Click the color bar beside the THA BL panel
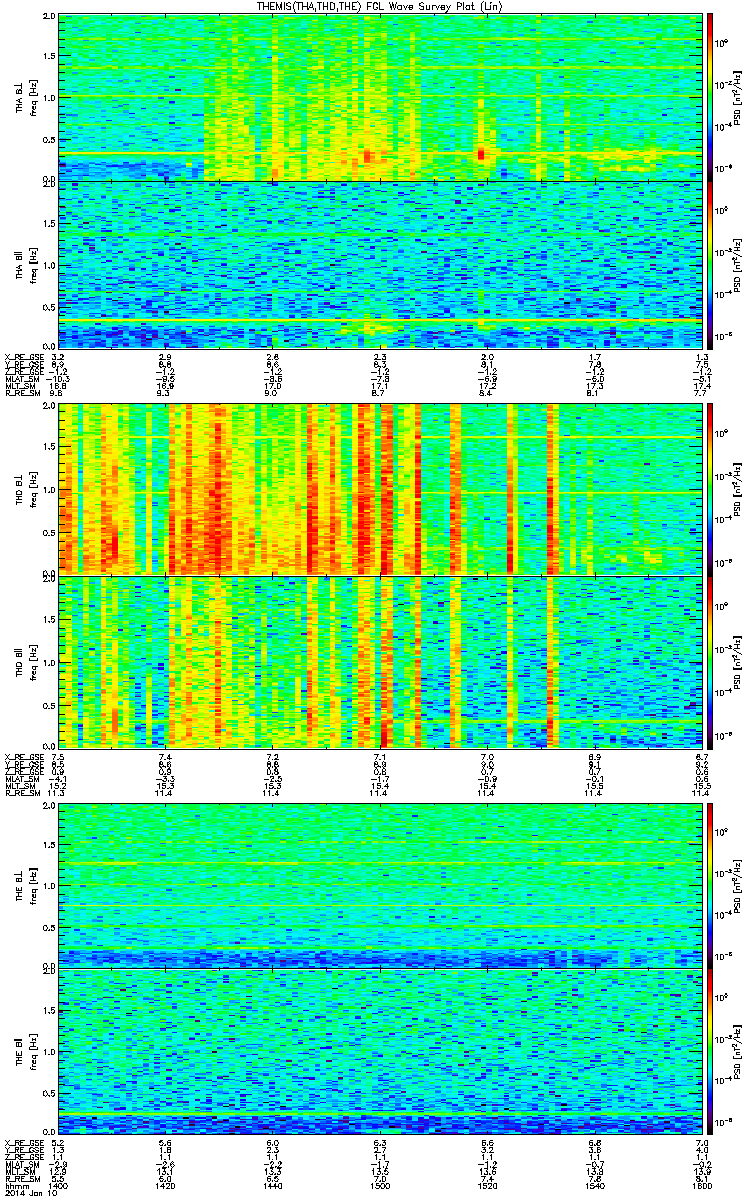 [711, 97]
